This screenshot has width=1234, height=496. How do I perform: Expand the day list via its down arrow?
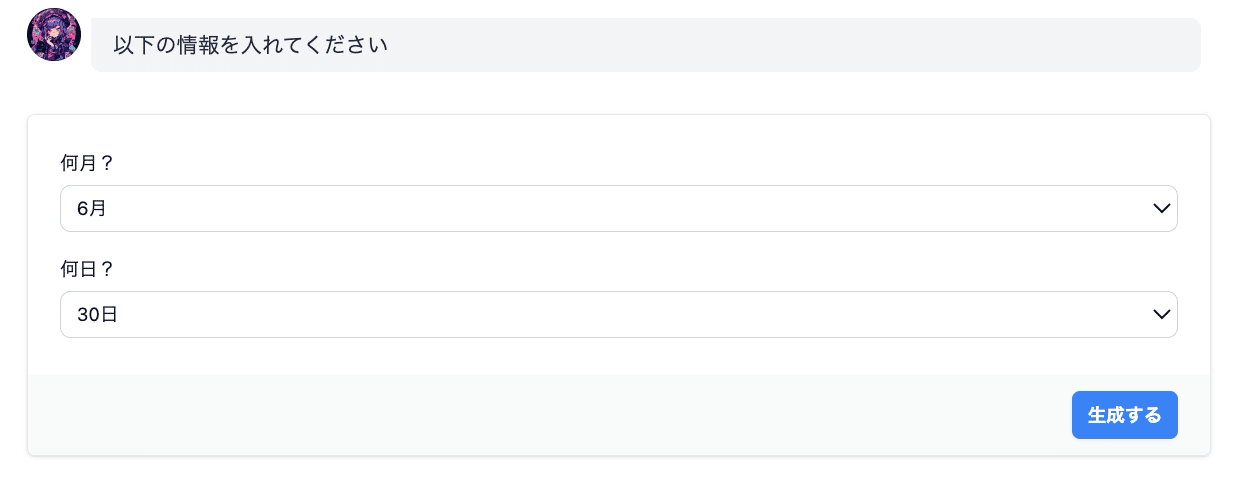(1161, 314)
